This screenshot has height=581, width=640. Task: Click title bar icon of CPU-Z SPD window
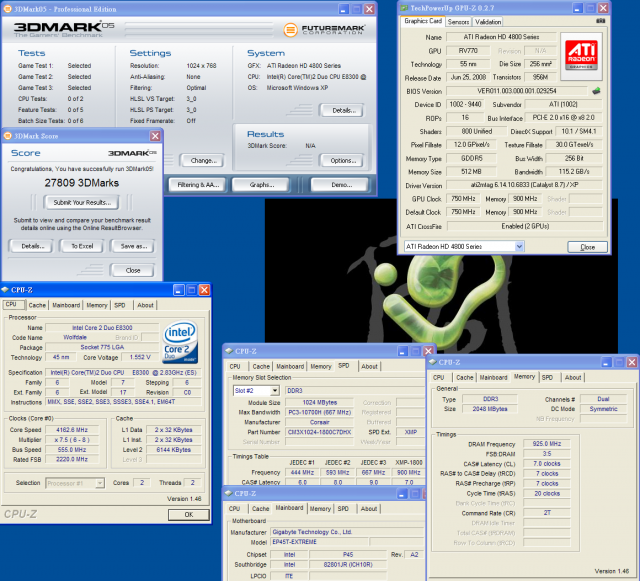point(229,351)
